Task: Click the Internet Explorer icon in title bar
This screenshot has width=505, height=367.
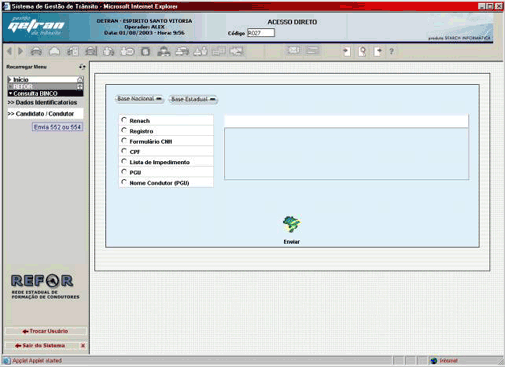Action: tap(6, 6)
